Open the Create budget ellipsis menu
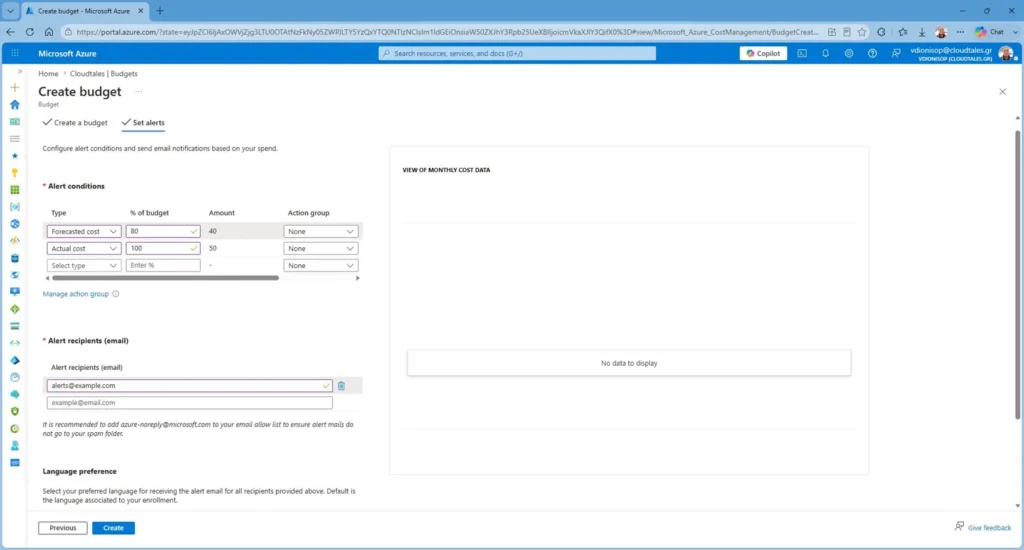Viewport: 1024px width, 550px height. click(x=138, y=92)
